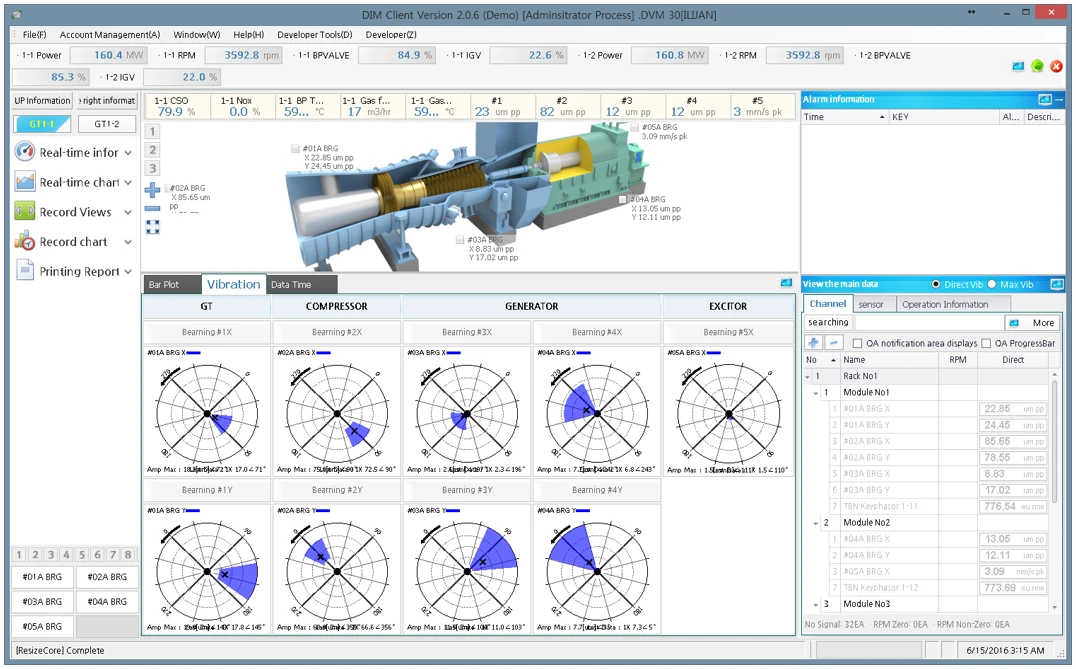The image size is (1076, 669).
Task: Click the date 6/15/2016 3:15 AM in status bar
Action: [1005, 650]
